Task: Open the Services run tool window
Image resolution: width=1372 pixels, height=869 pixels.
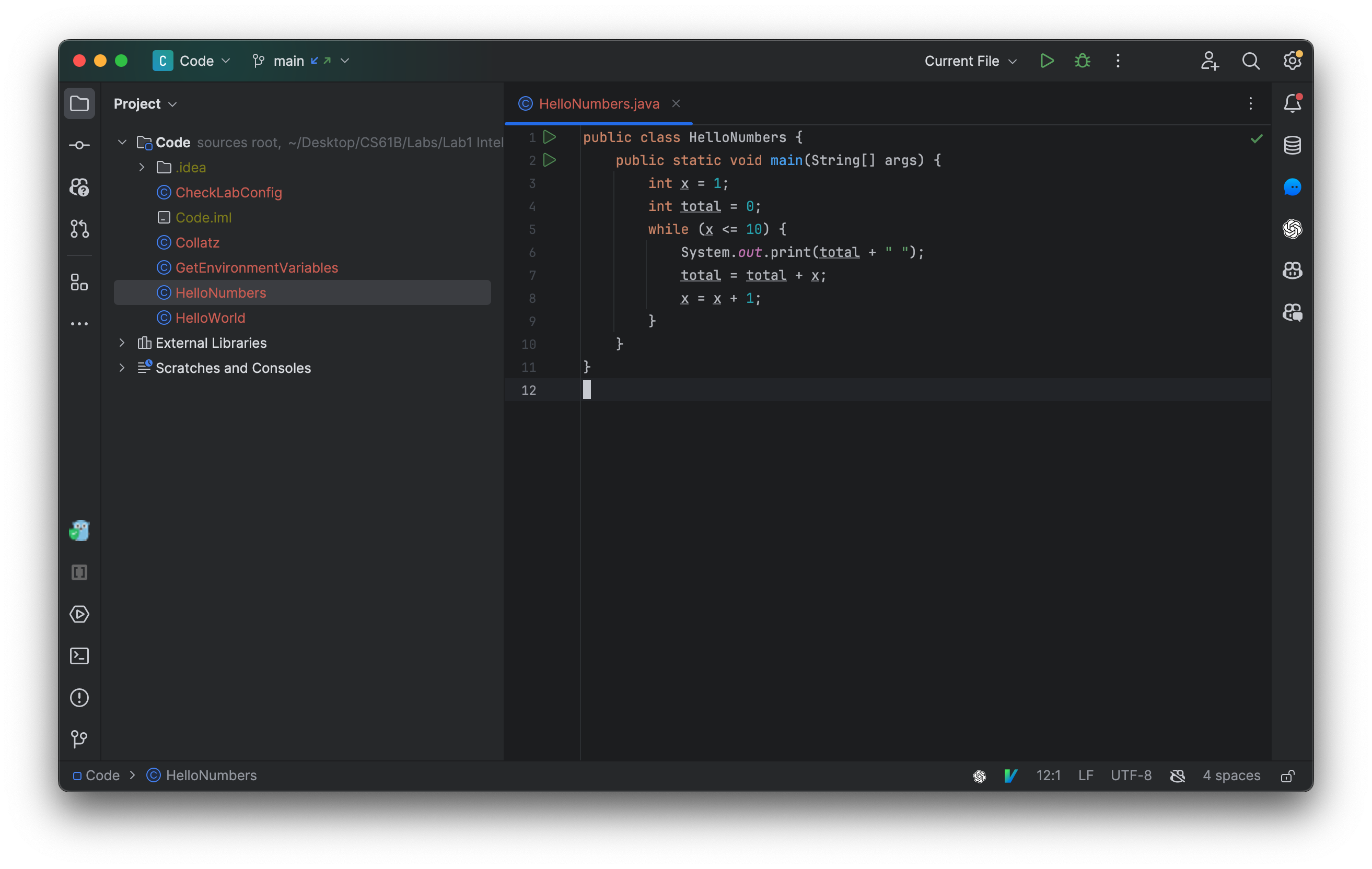Action: 79,615
